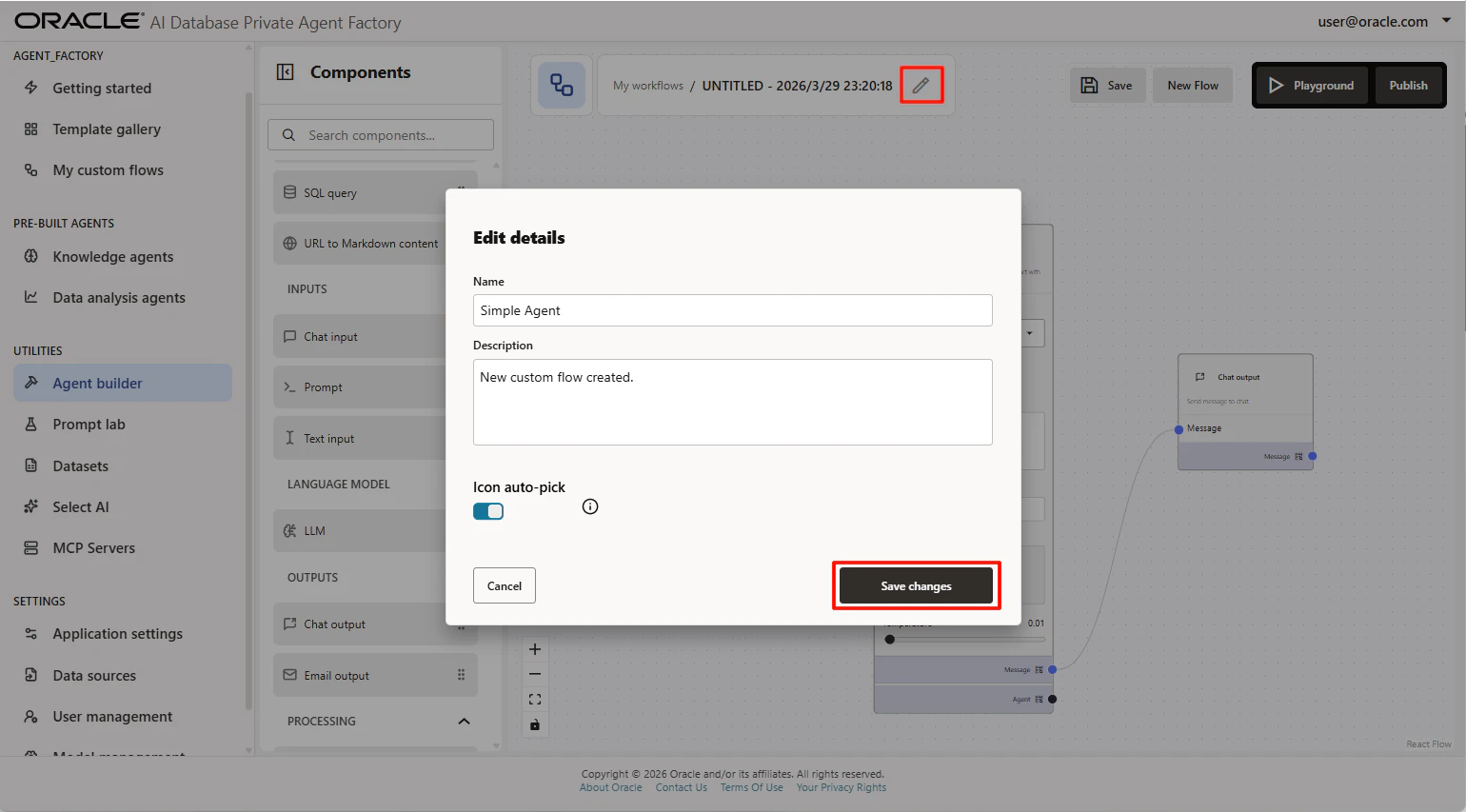Click the Description text area
Screen dimensions: 1466x812
(733, 402)
